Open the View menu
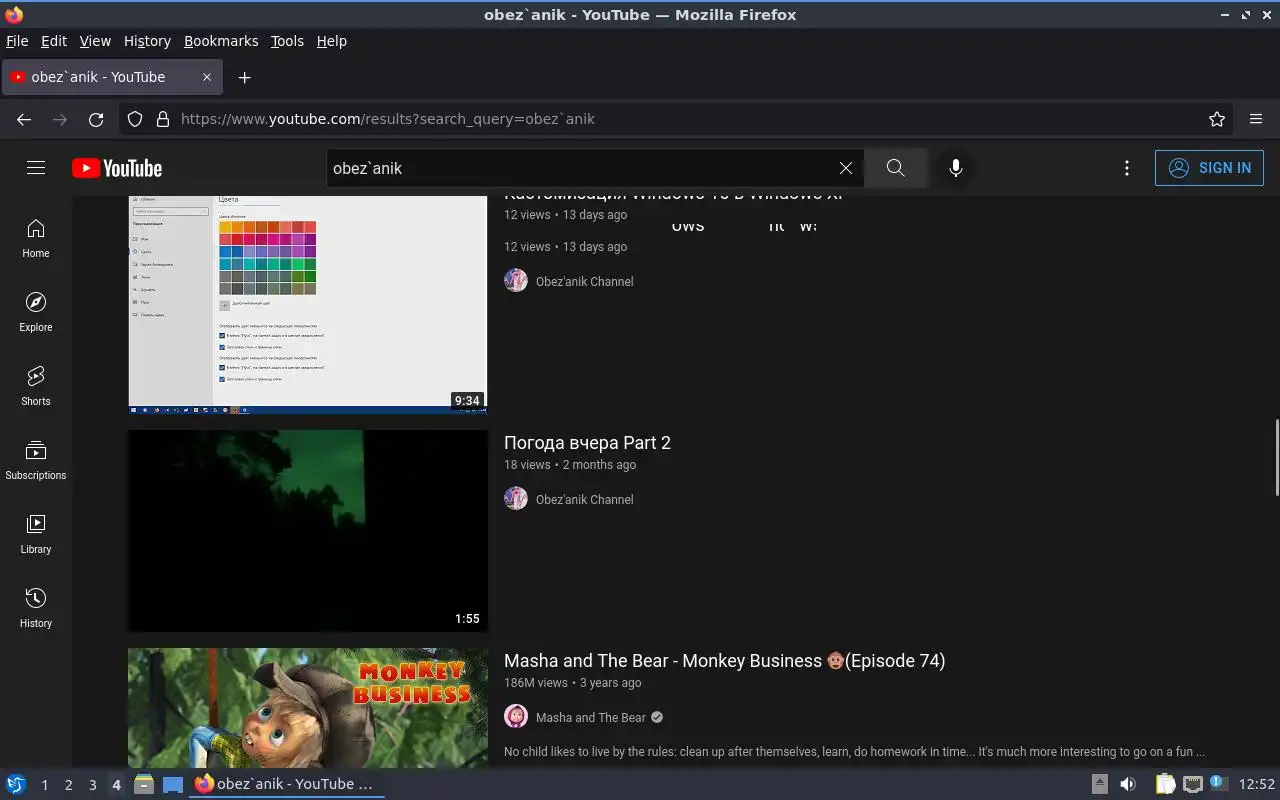This screenshot has height=800, width=1280. pos(95,41)
